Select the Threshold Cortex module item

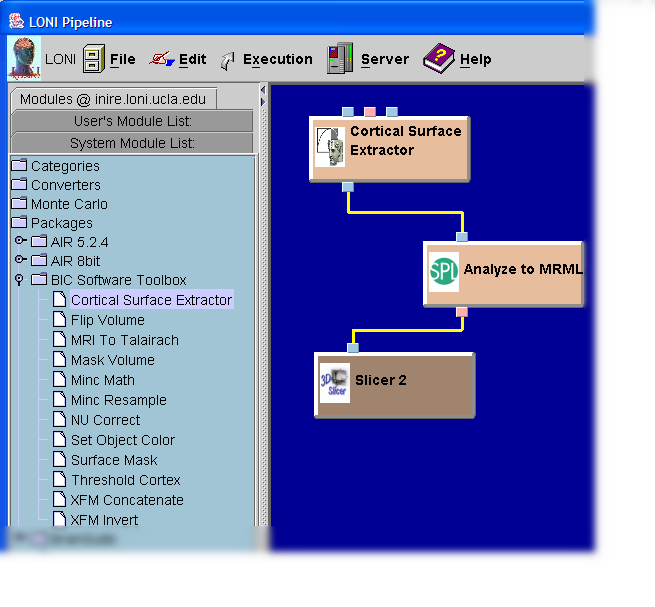125,480
